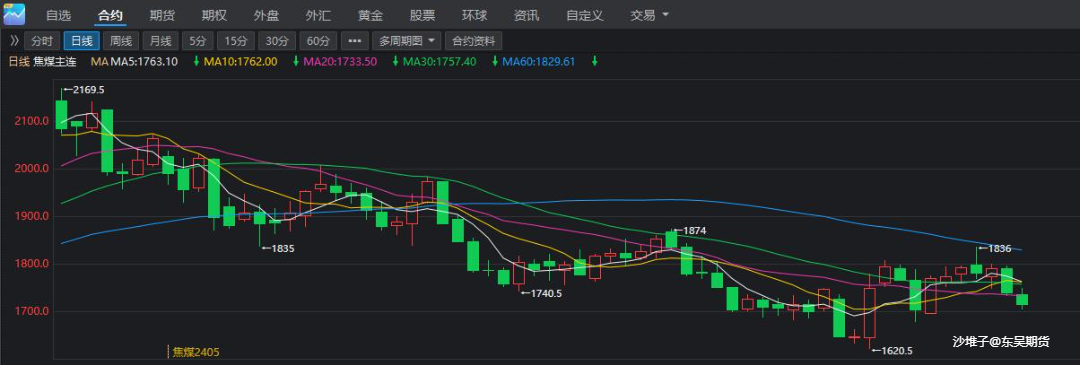Open 合约资料 contract info

click(x=474, y=41)
